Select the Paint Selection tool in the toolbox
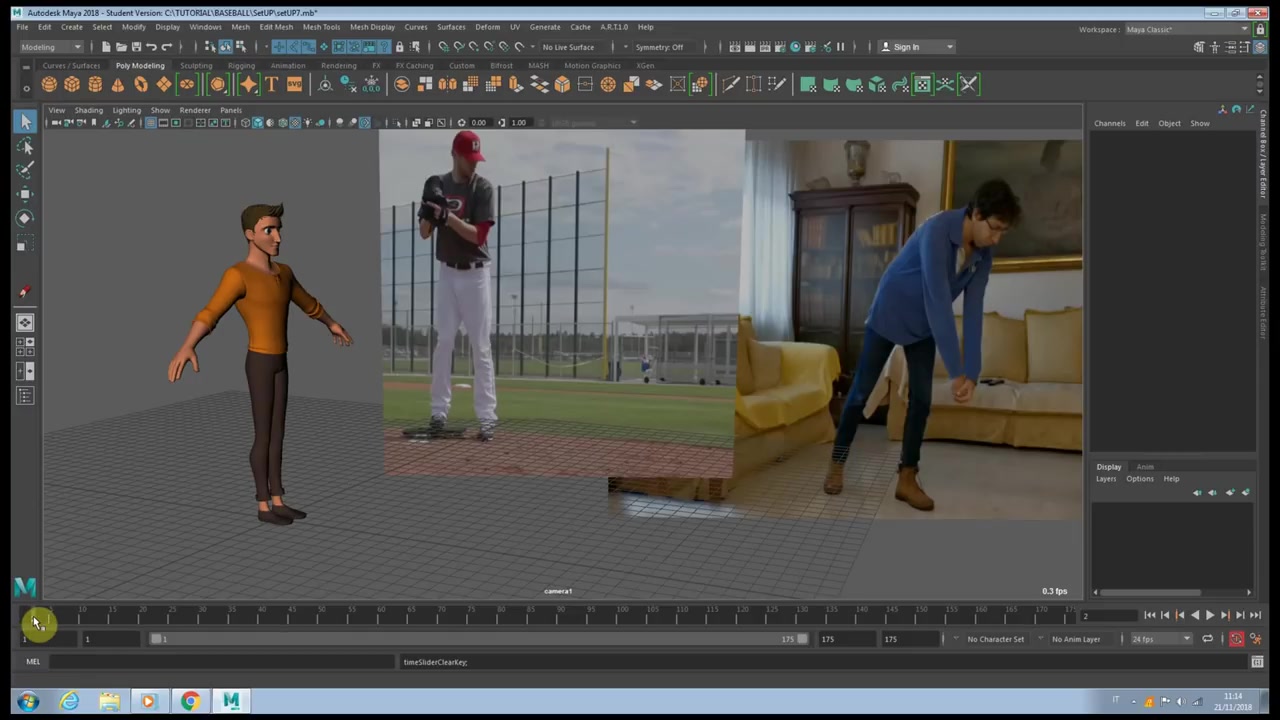This screenshot has width=1280, height=720. pyautogui.click(x=25, y=170)
